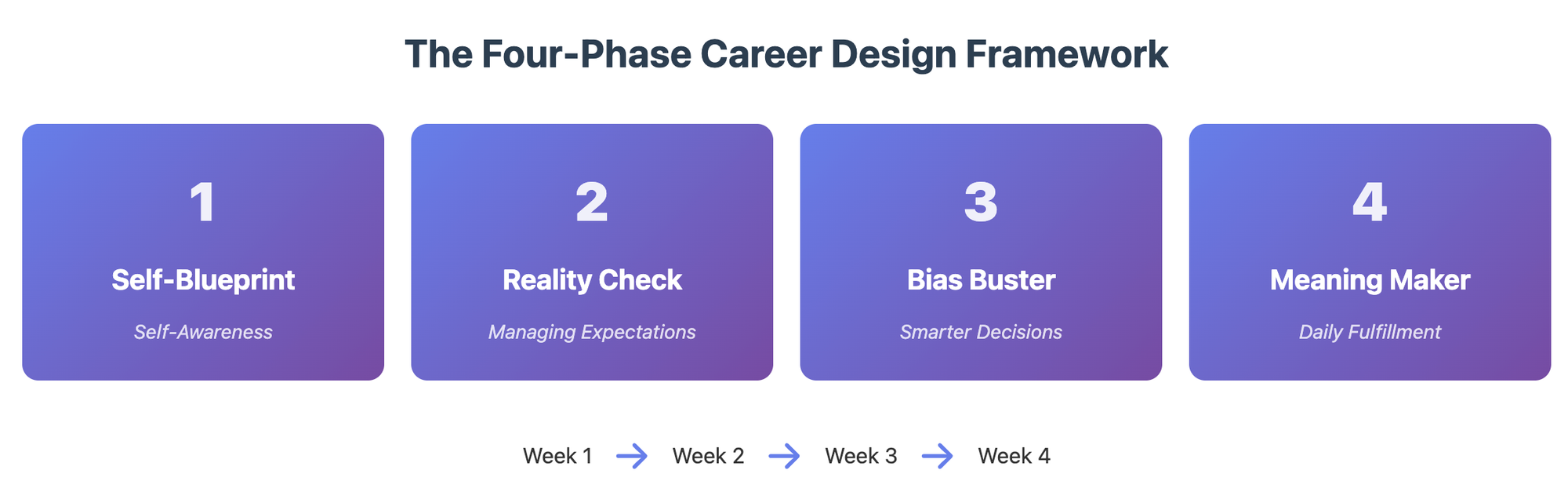The height and width of the screenshot is (503, 1568).
Task: Click the Week 3 timeline label
Action: pos(861,456)
